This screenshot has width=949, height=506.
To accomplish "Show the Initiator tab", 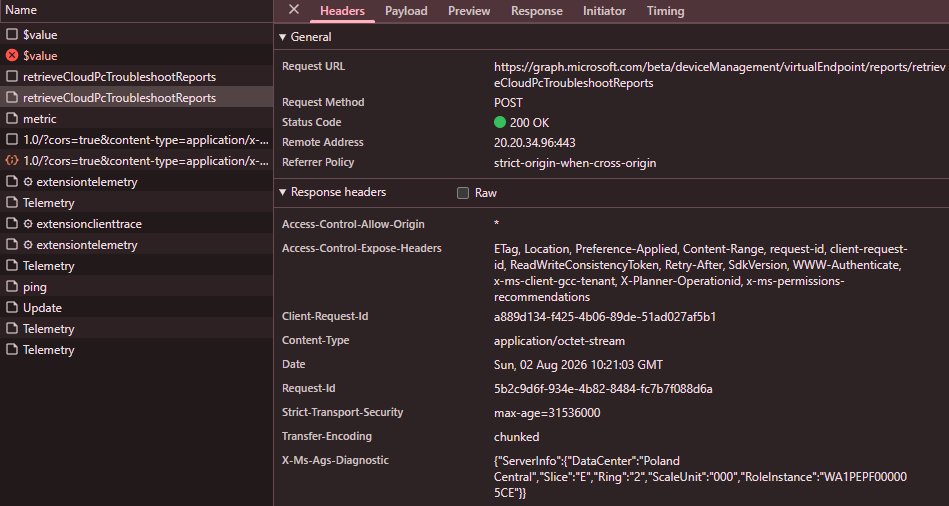I will pos(605,11).
